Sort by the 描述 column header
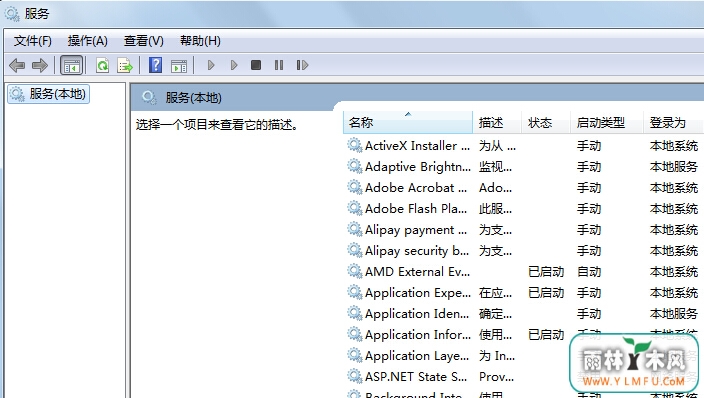 (x=497, y=122)
